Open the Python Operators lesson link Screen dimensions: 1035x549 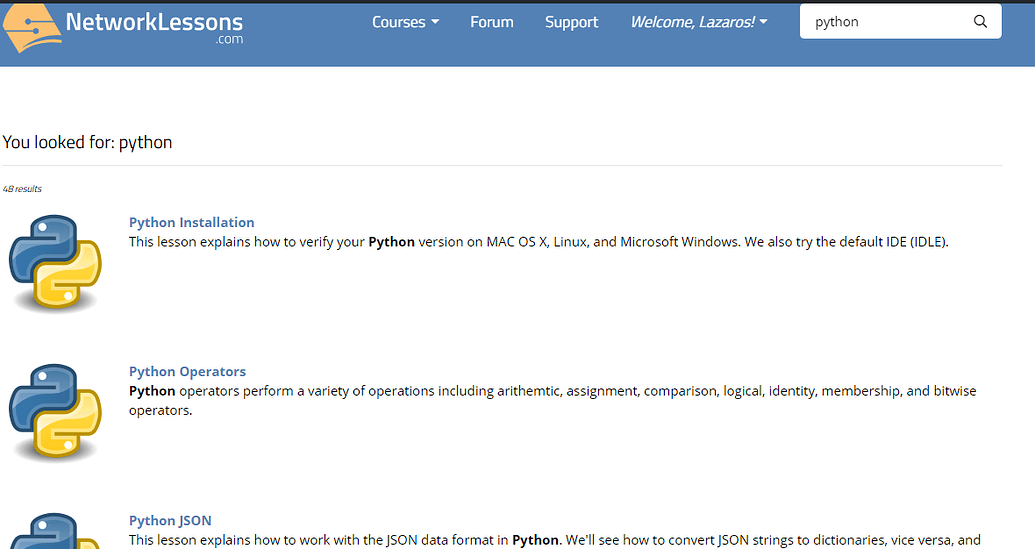(x=187, y=371)
